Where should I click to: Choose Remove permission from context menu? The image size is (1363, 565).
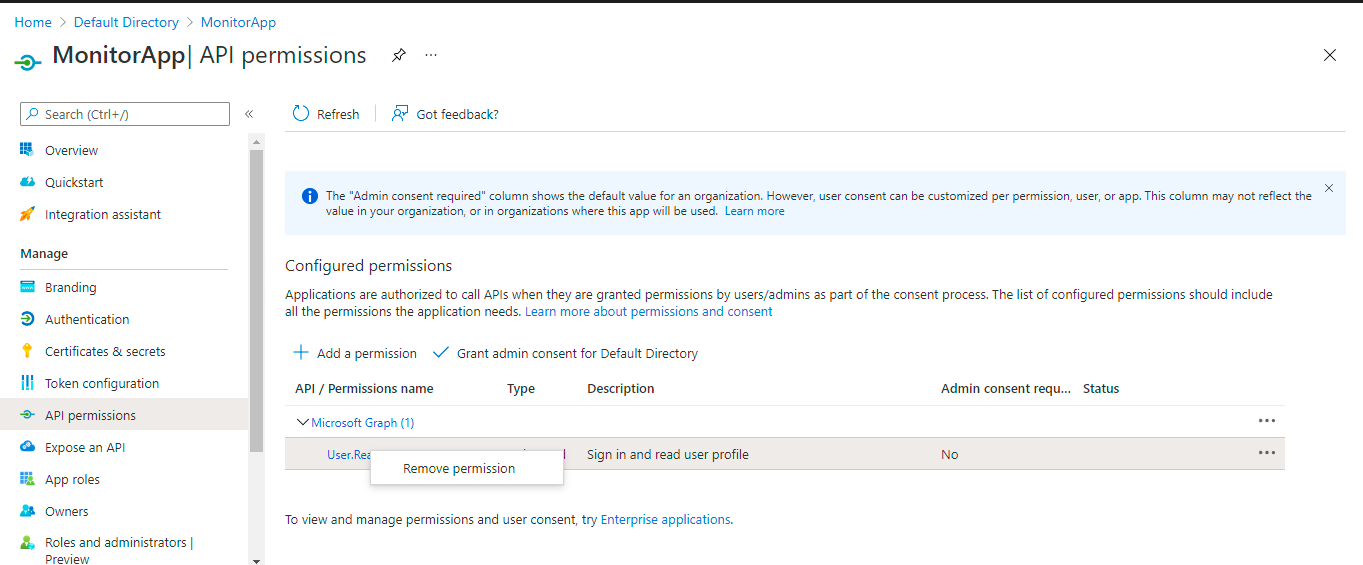tap(467, 468)
